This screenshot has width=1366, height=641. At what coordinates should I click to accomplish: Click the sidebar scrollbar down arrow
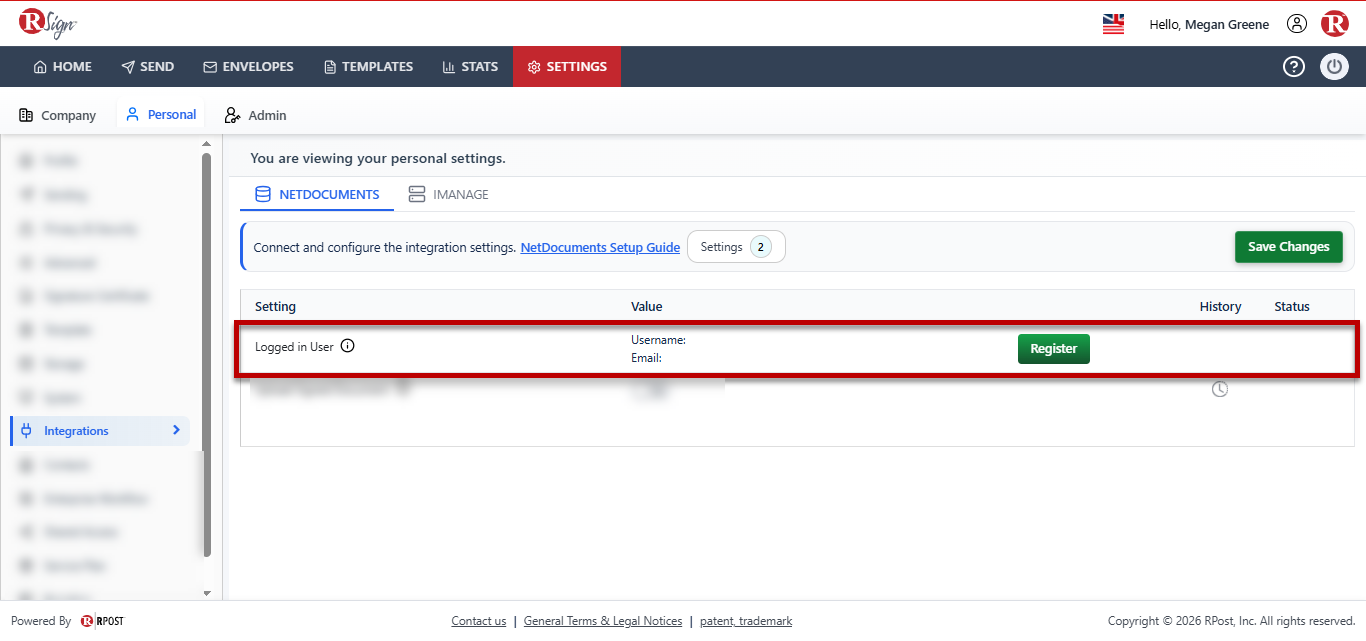click(207, 593)
